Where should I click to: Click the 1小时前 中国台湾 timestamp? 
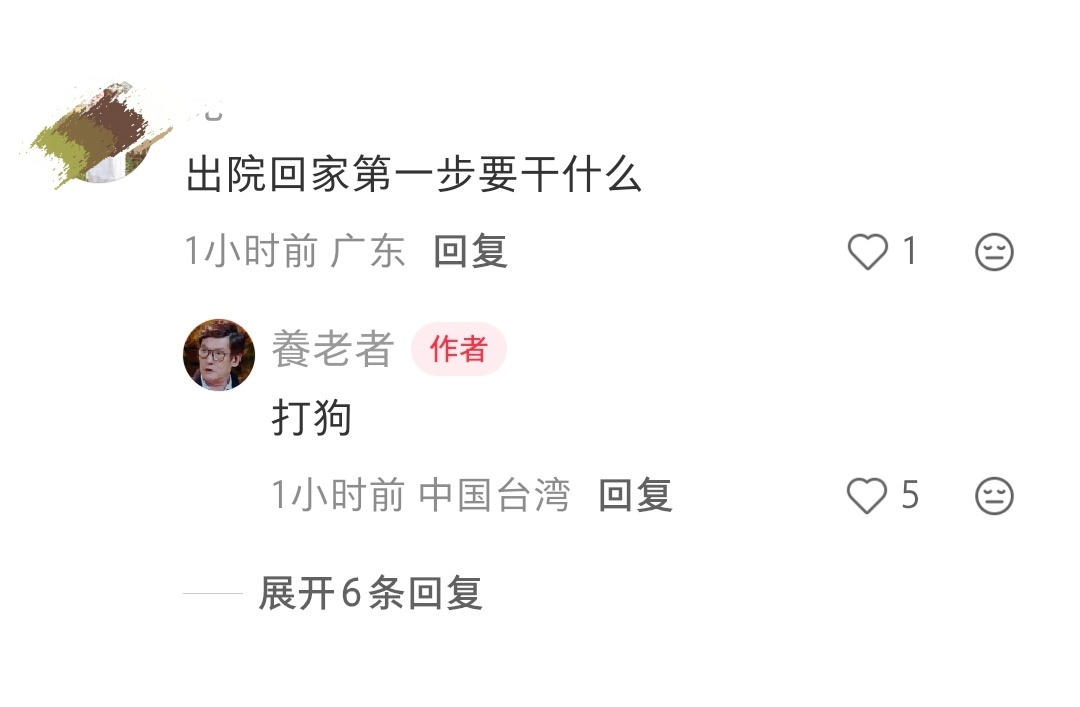pos(421,495)
